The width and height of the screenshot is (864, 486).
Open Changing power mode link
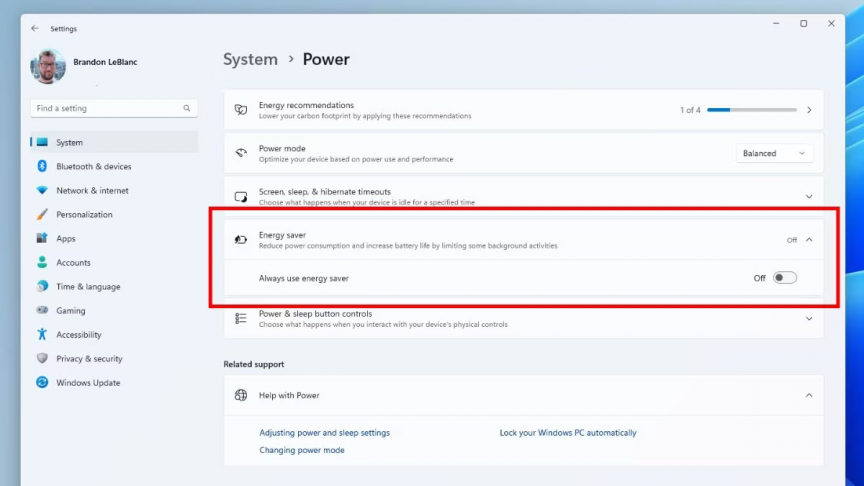[302, 450]
